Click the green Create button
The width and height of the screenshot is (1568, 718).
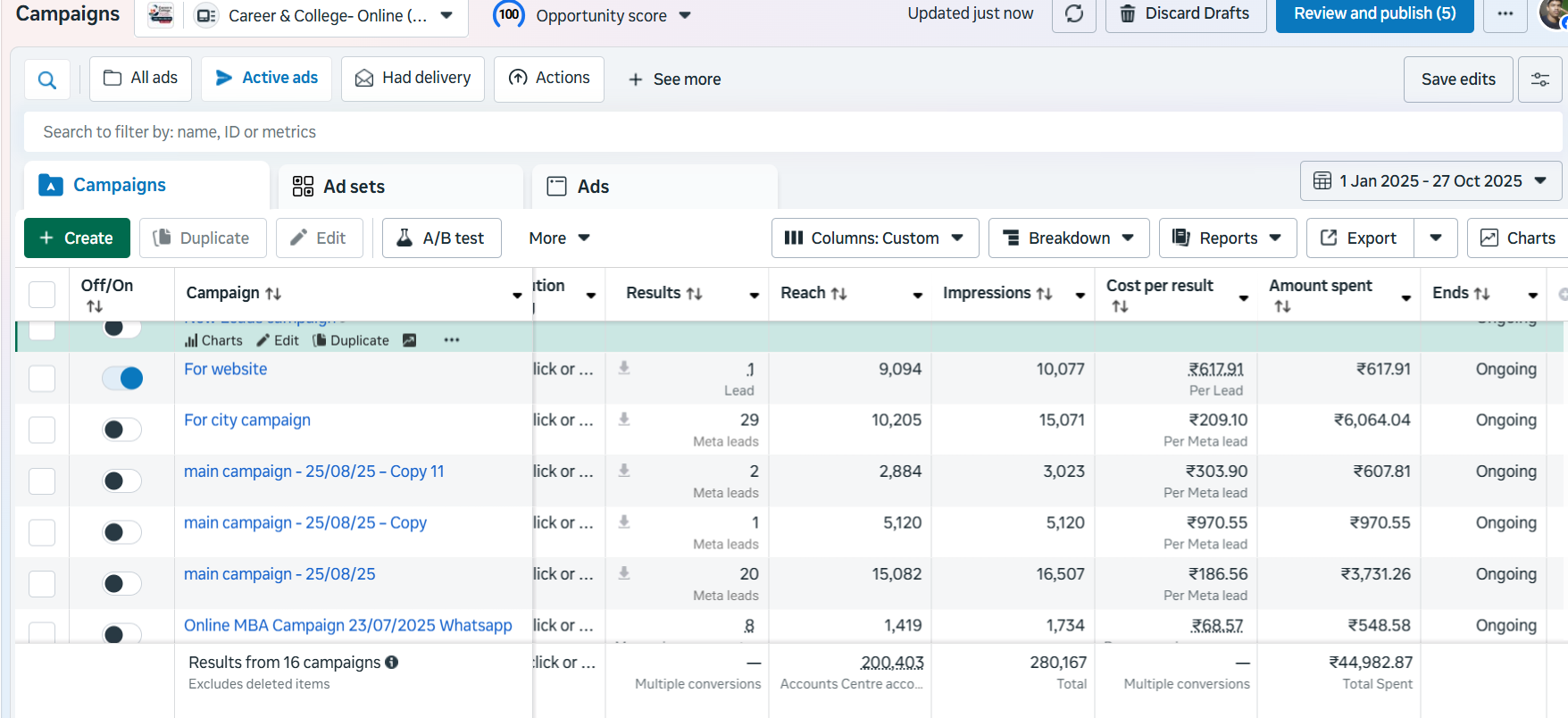[77, 238]
